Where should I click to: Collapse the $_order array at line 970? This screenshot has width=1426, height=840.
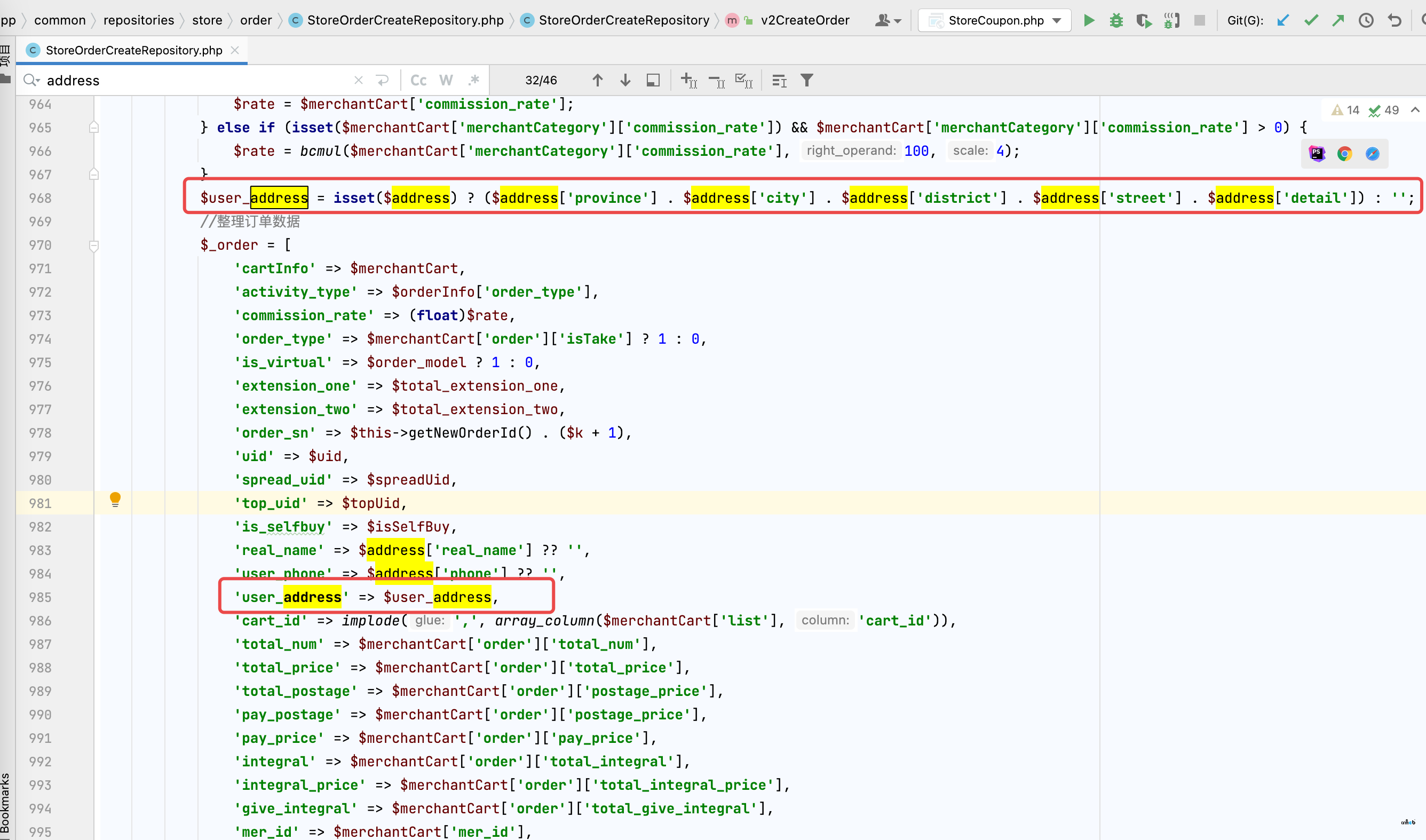click(94, 245)
